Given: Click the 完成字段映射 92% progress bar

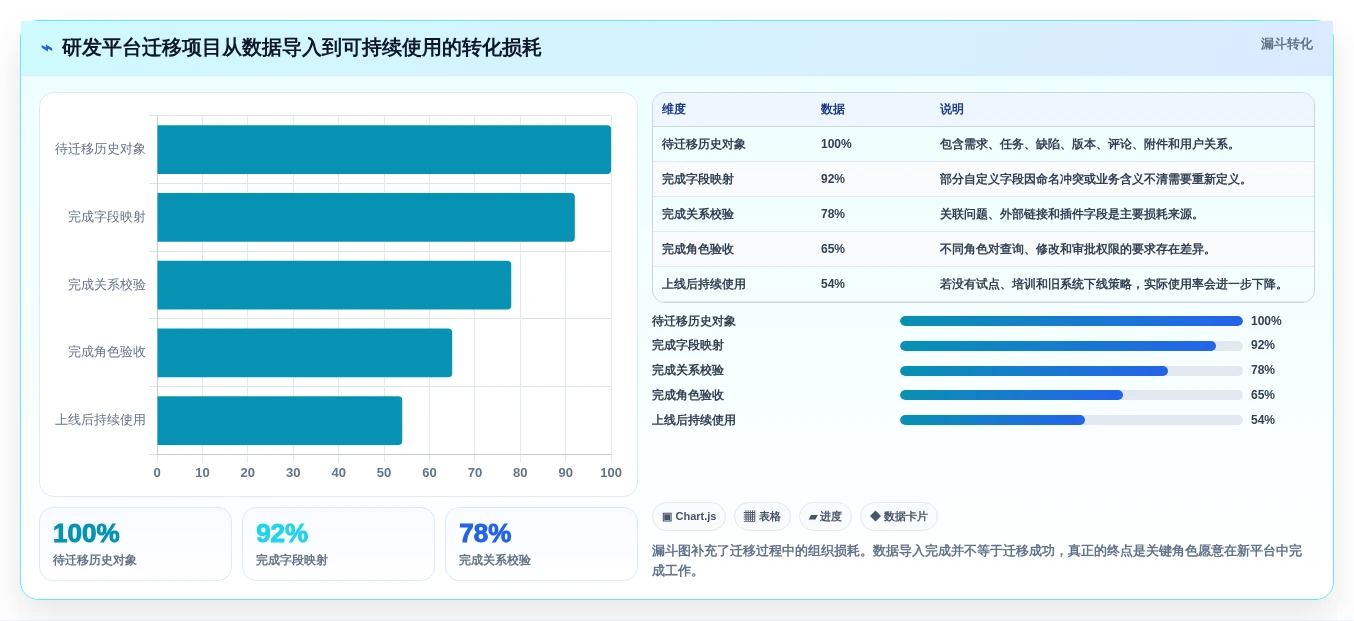Looking at the screenshot, I should [x=1071, y=346].
